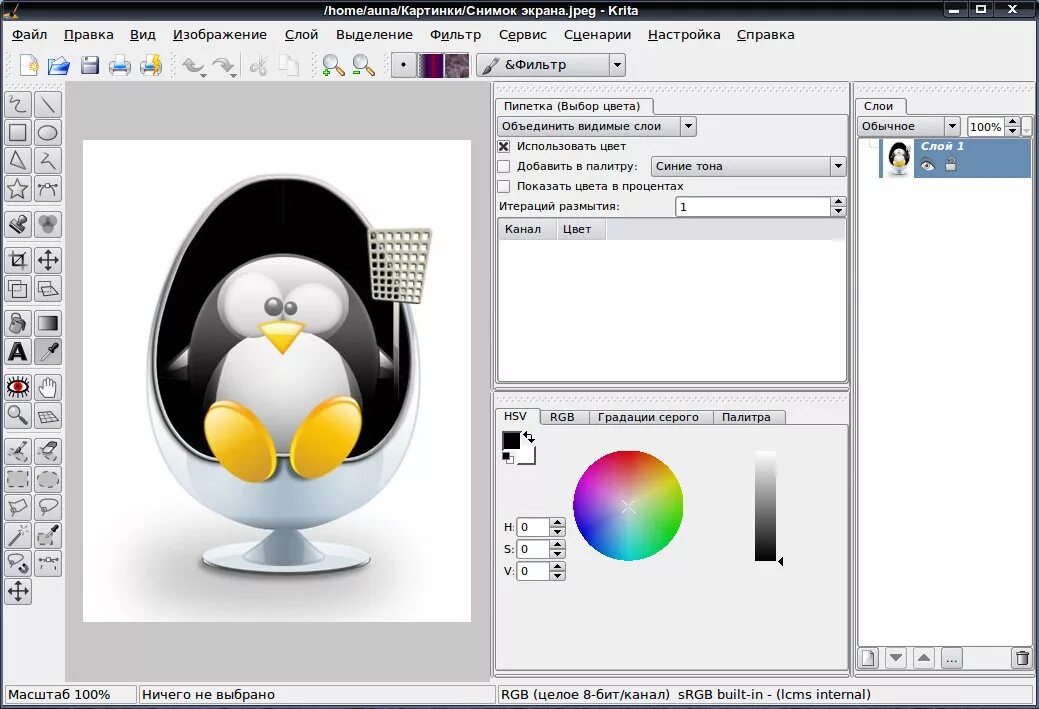The height and width of the screenshot is (709, 1039).
Task: Add a new layer with page button
Action: [869, 658]
